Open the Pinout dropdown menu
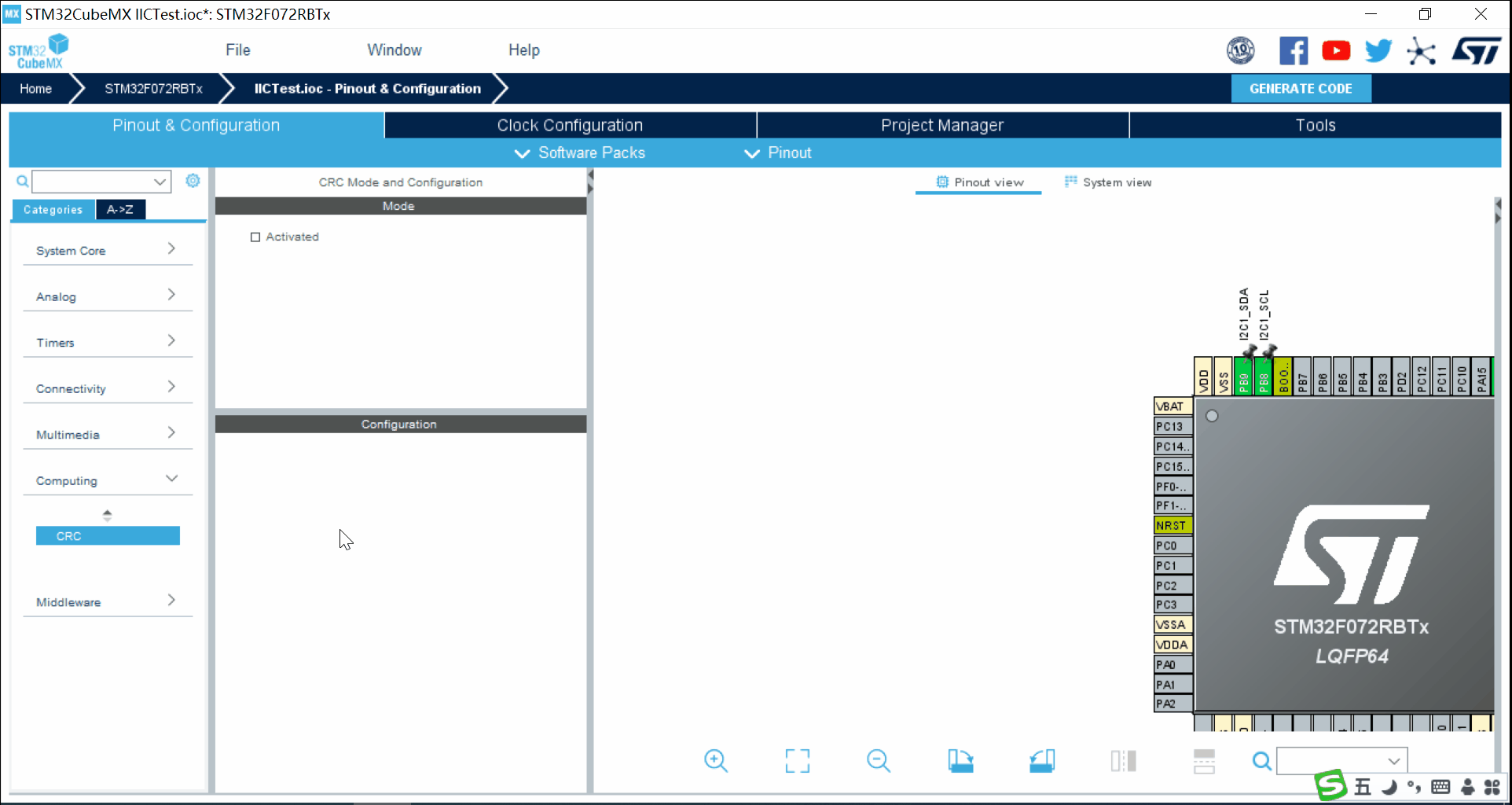The image size is (1512, 805). (778, 153)
